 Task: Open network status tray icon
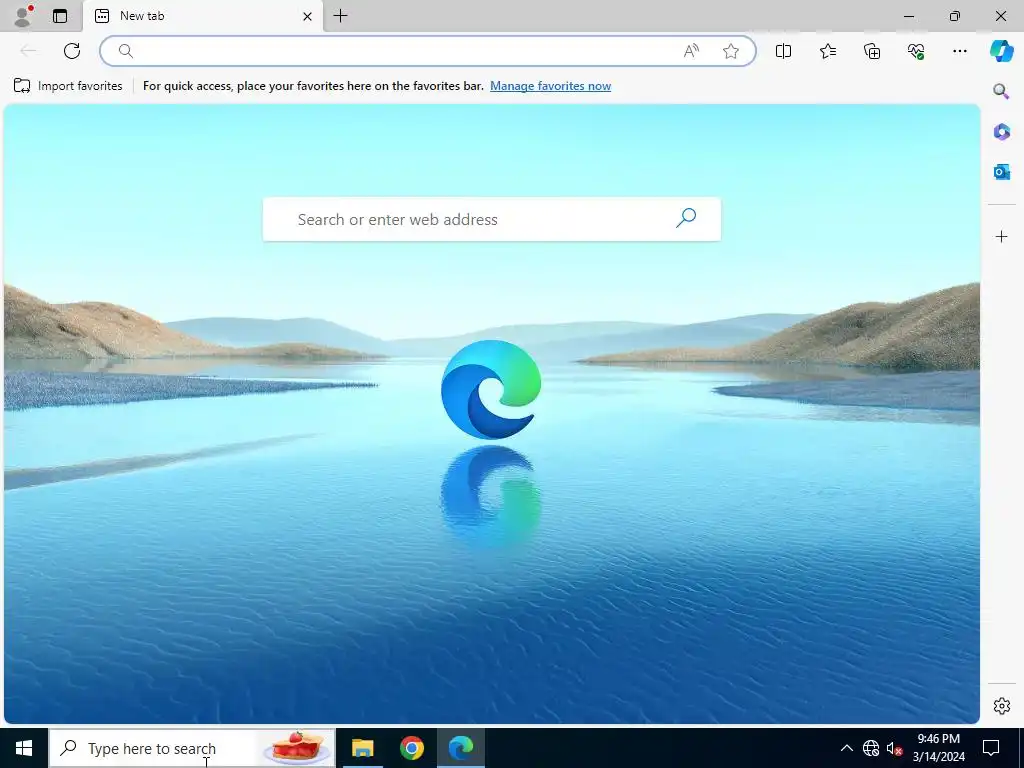coord(871,748)
